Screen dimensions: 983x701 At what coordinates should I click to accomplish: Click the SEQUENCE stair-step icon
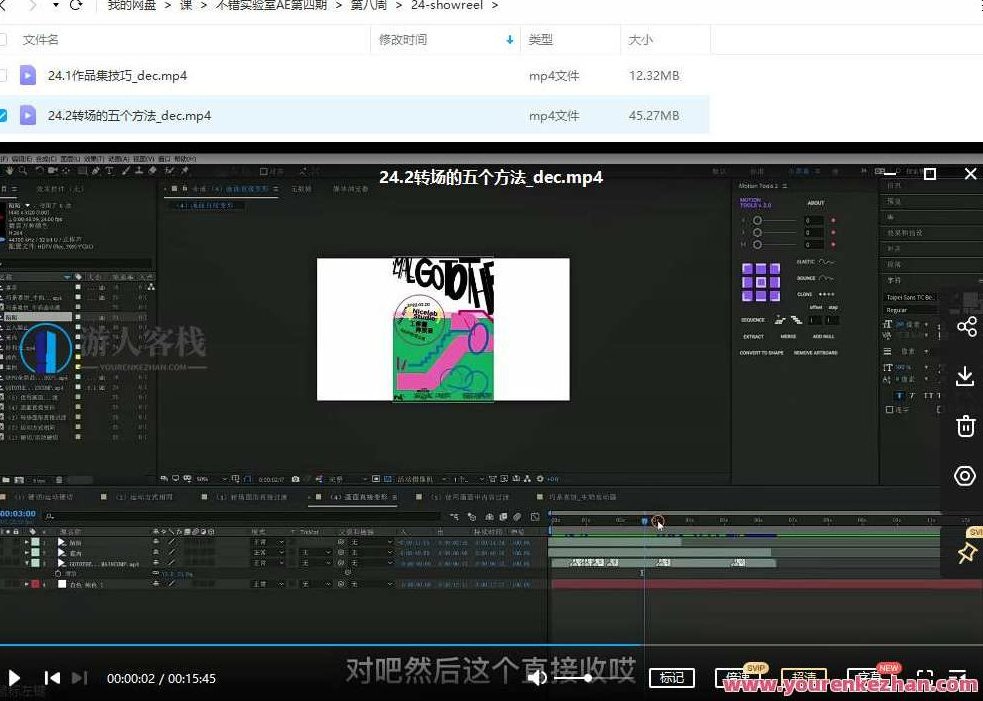[x=779, y=320]
